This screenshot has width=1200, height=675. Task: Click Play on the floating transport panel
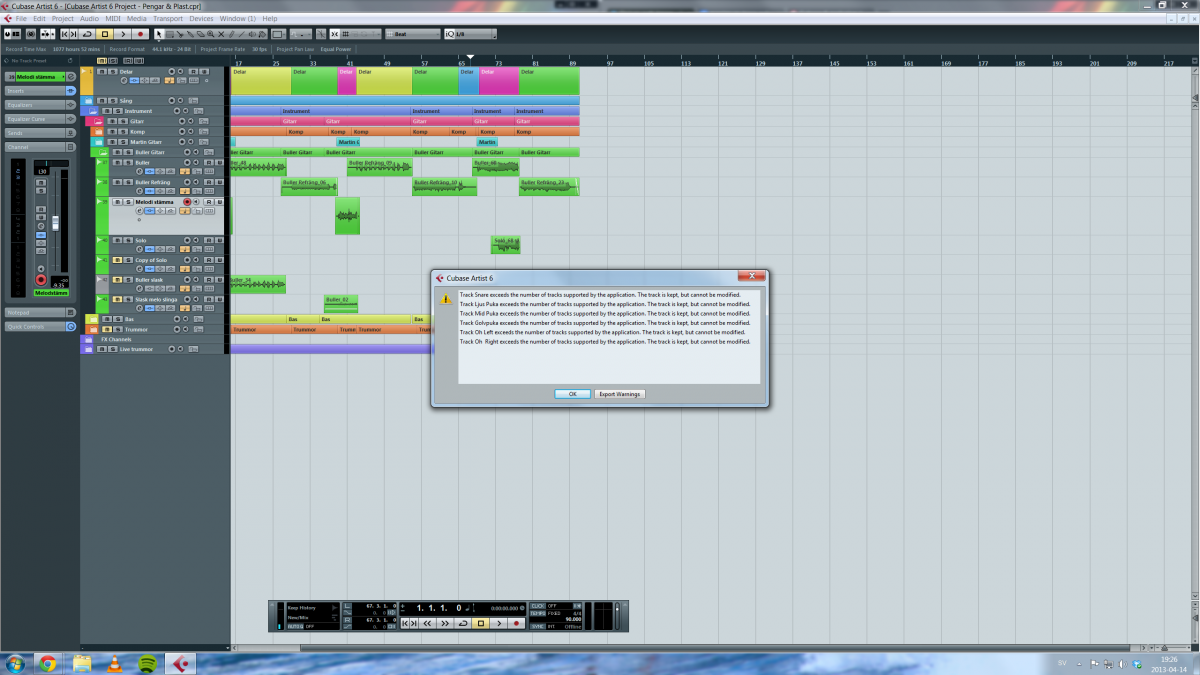click(498, 623)
